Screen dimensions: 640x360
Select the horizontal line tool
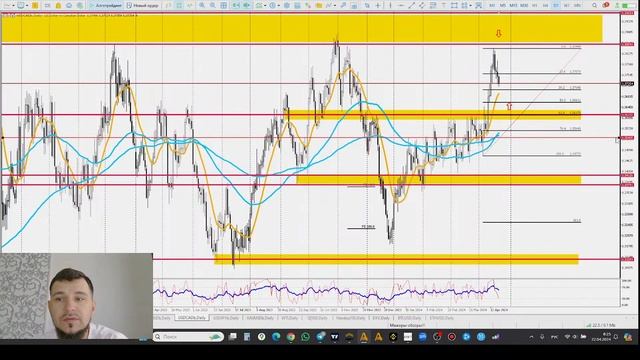[x=402, y=6]
